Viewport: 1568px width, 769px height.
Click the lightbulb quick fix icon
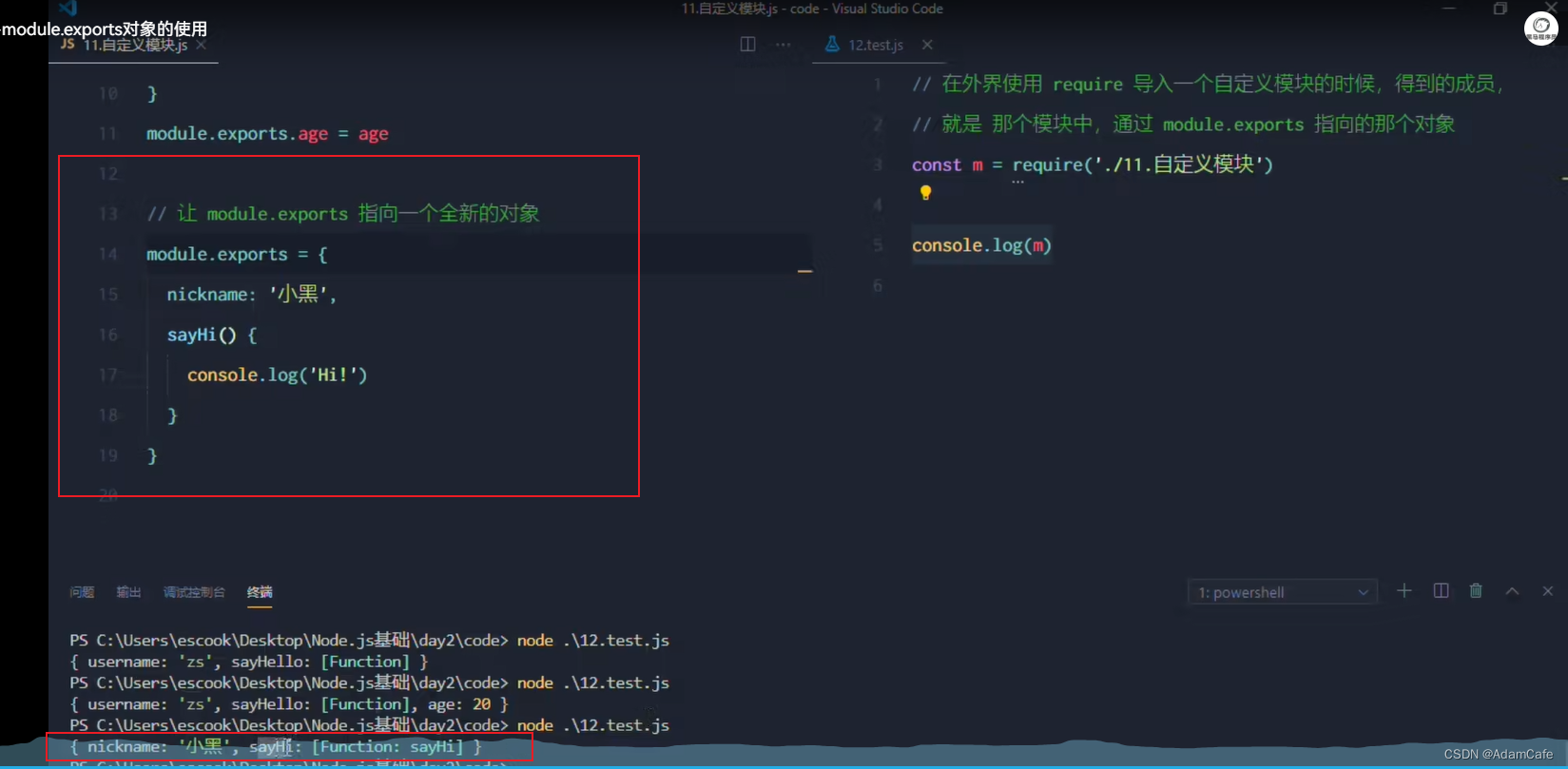point(925,193)
